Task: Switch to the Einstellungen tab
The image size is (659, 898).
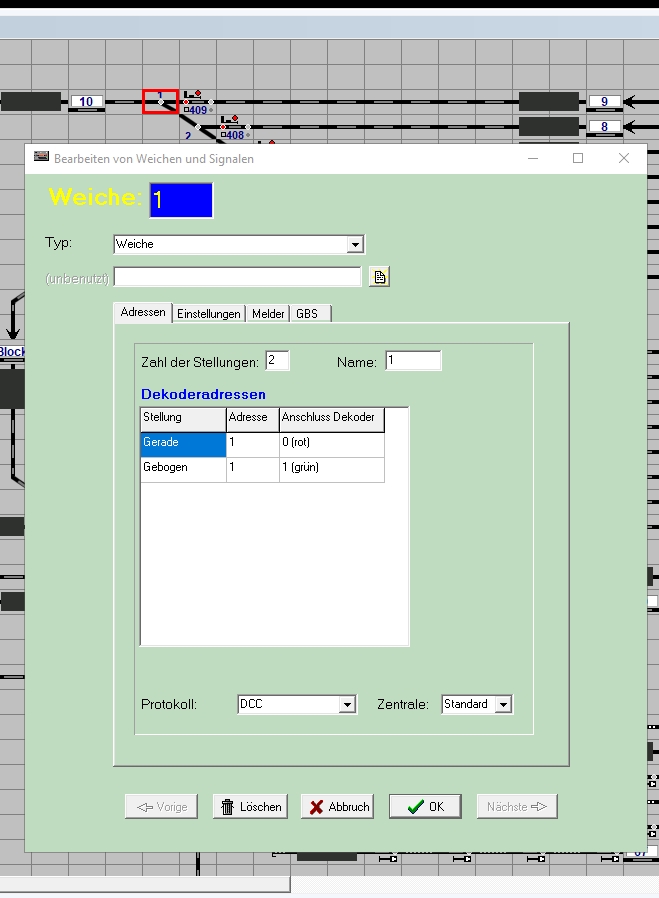Action: tap(209, 314)
